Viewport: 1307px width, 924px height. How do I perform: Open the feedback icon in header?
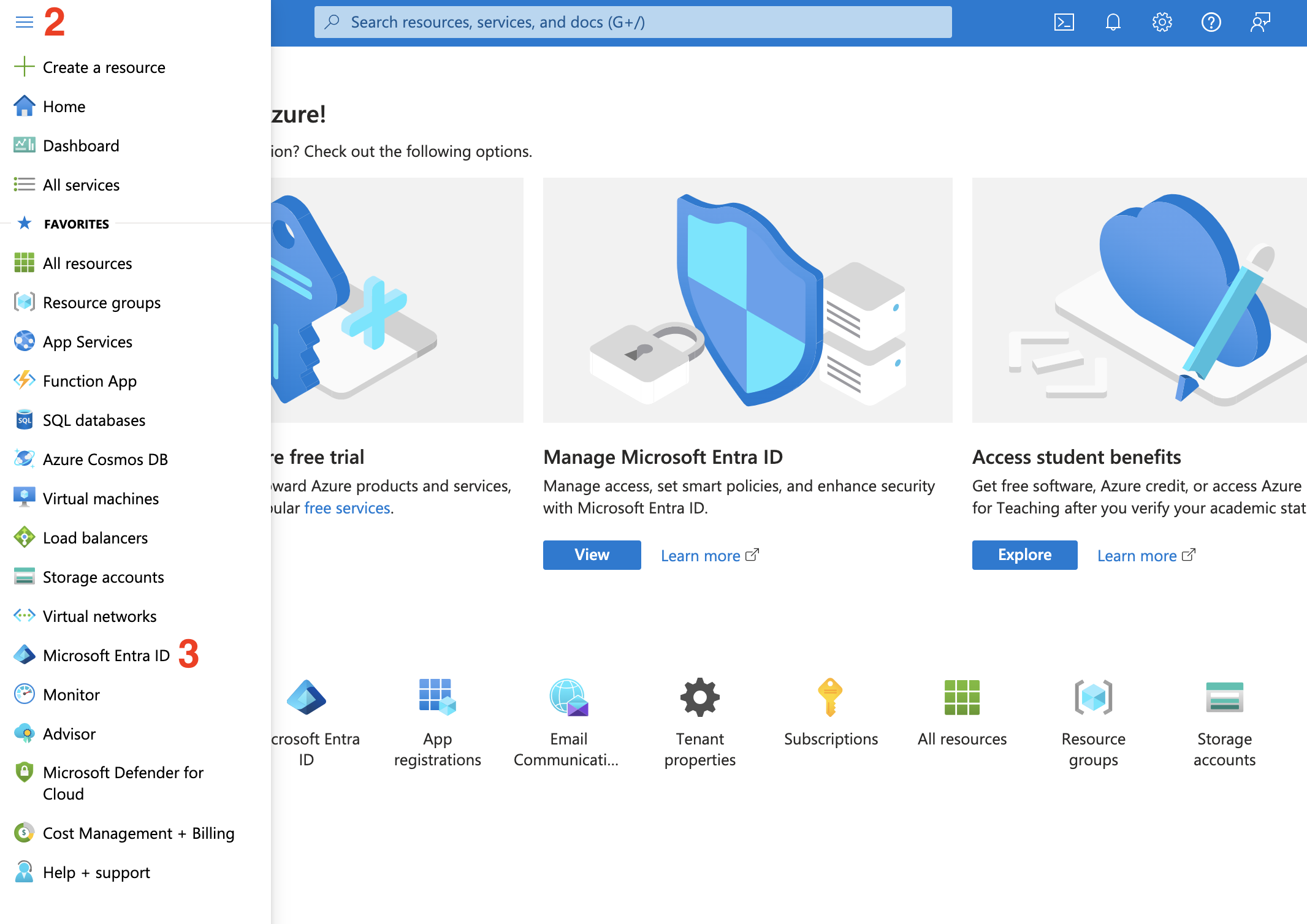tap(1260, 23)
